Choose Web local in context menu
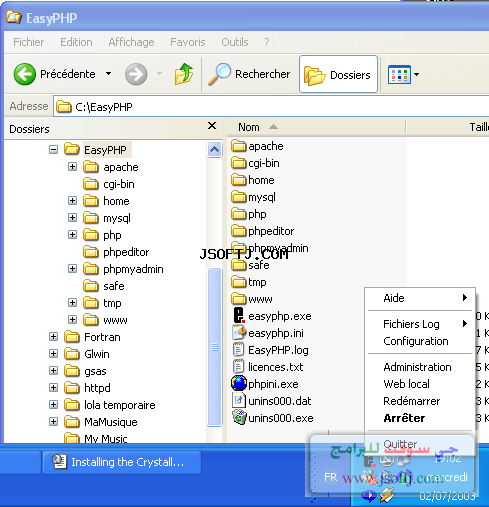The image size is (489, 507). (x=420, y=384)
